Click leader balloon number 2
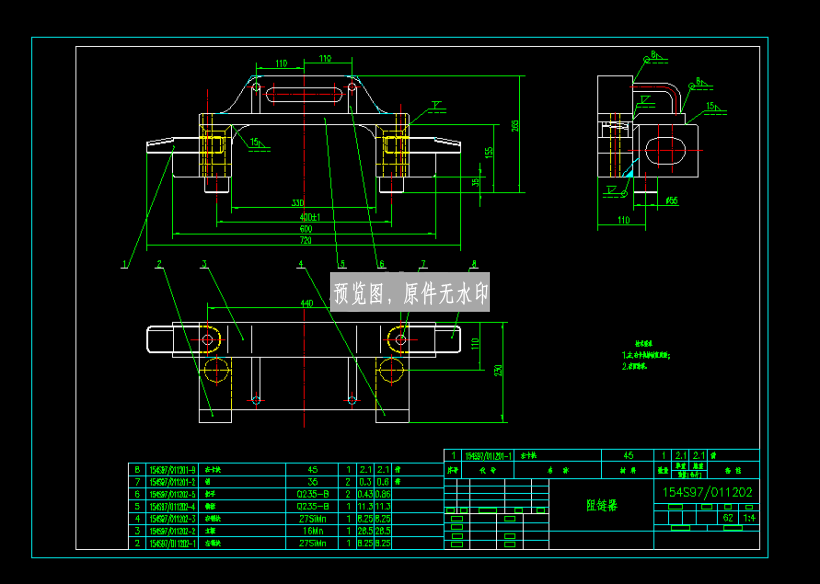The width and height of the screenshot is (820, 584). point(160,264)
